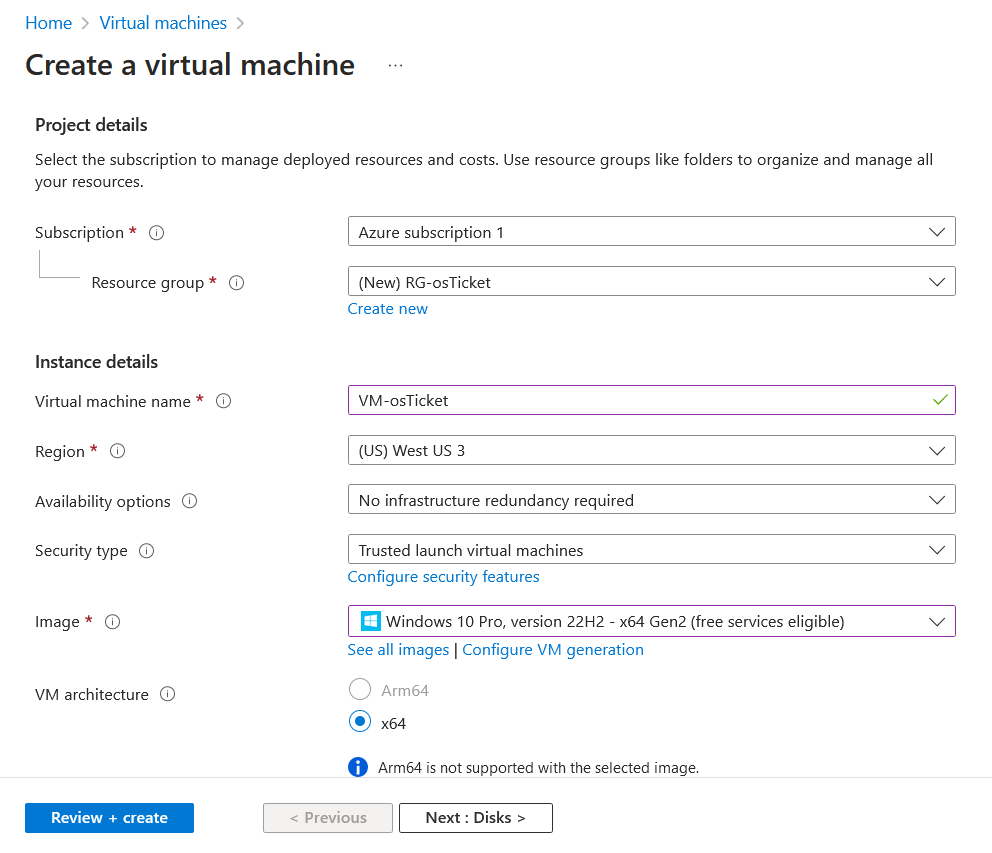Image resolution: width=992 pixels, height=853 pixels.
Task: Click the Virtual machine name info icon
Action: click(x=224, y=401)
